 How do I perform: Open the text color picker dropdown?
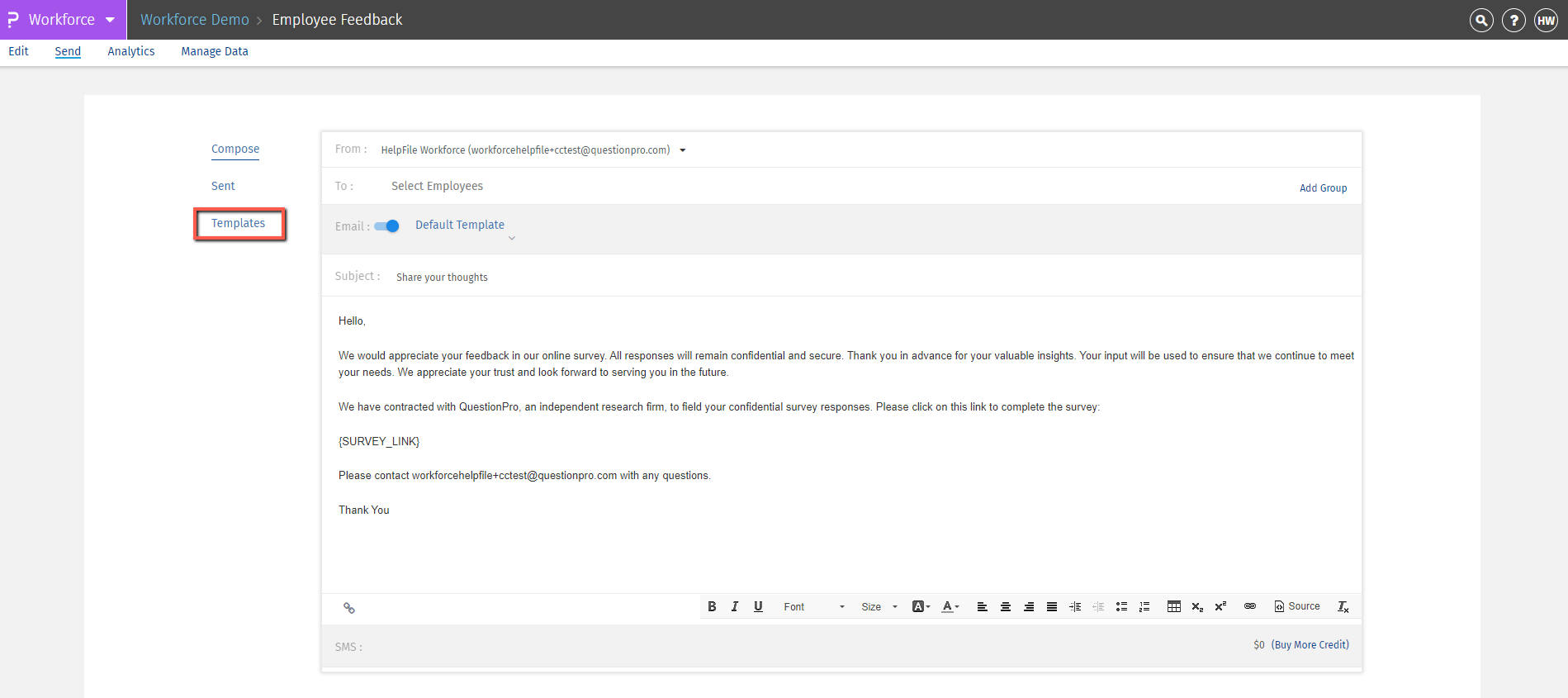click(x=950, y=606)
